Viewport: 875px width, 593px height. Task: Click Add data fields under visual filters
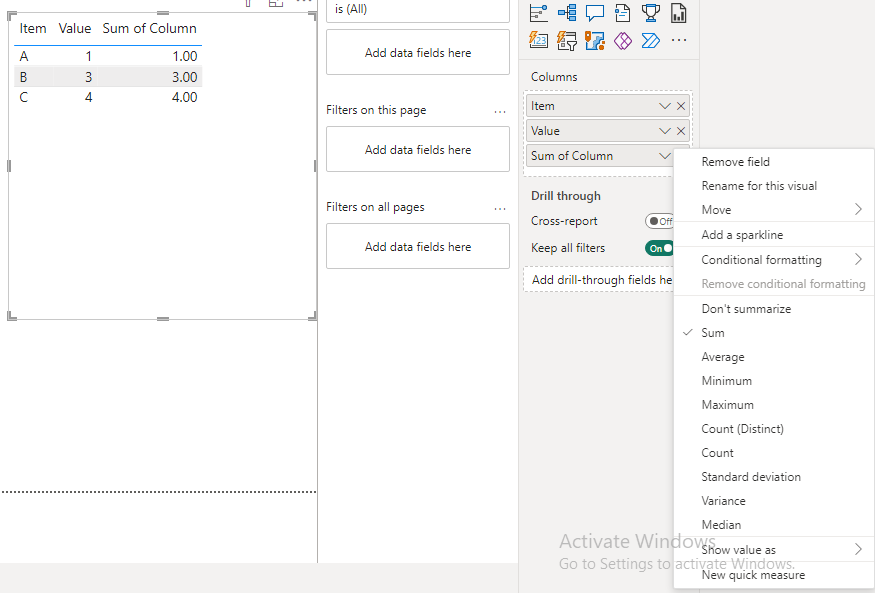pyautogui.click(x=418, y=52)
